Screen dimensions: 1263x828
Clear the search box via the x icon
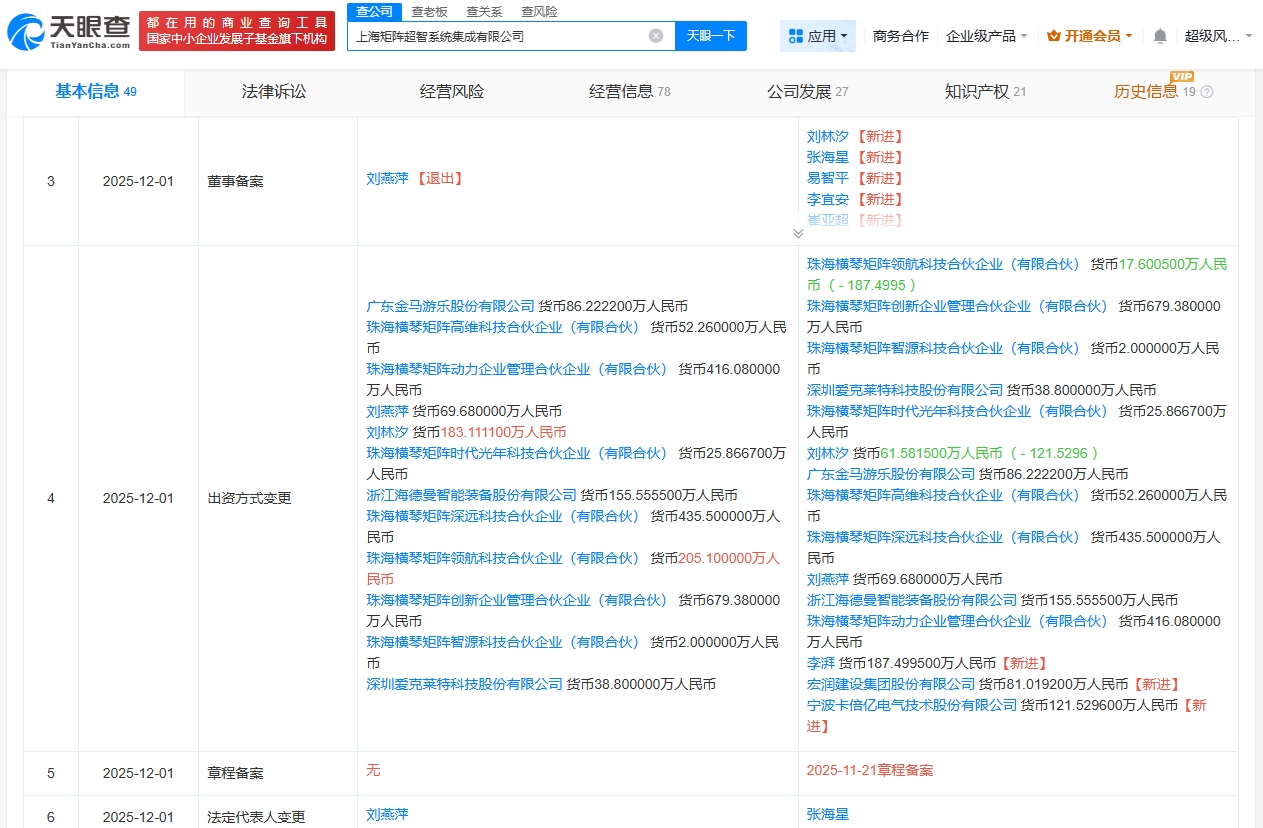coord(656,35)
